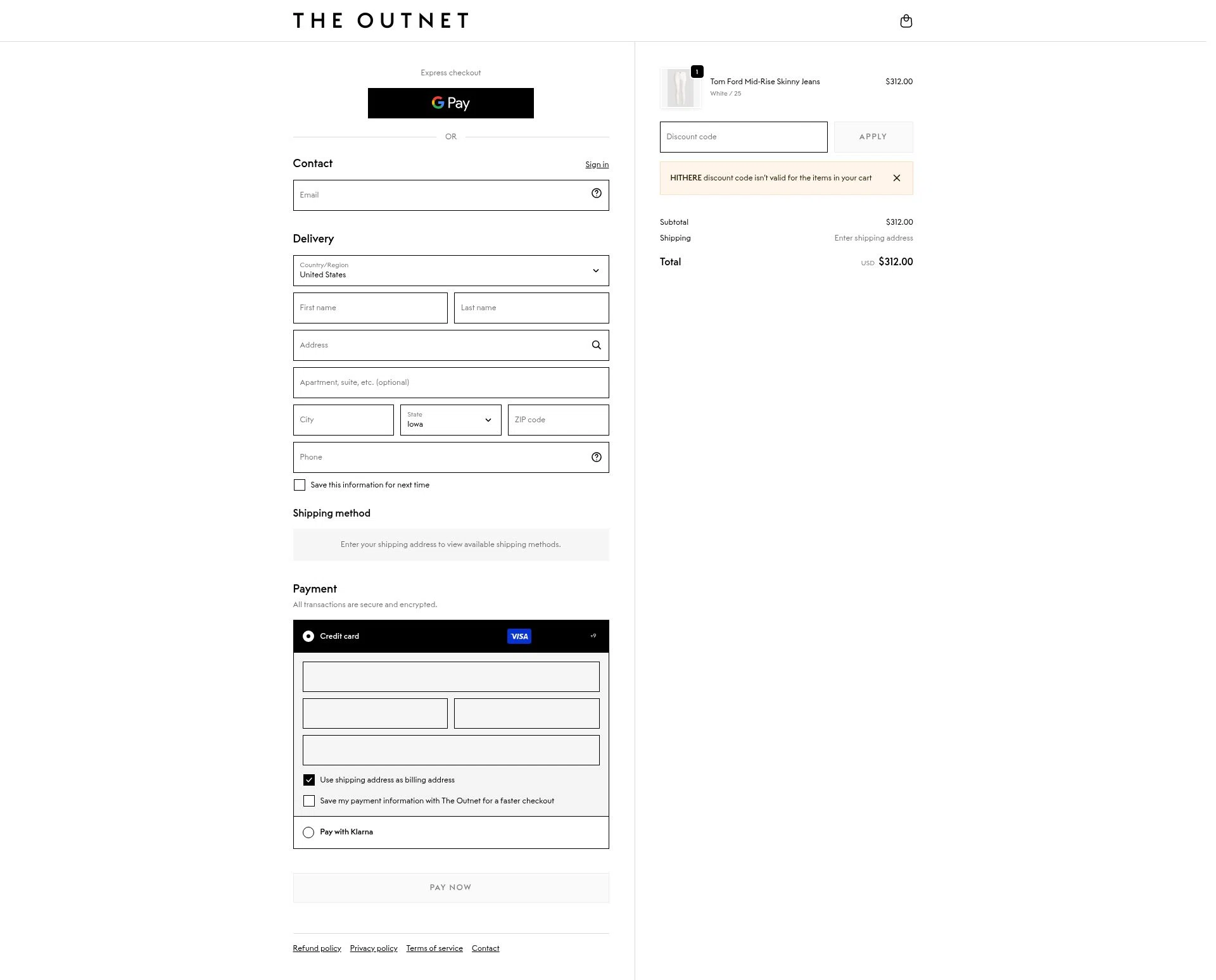Screen dimensions: 1216x980
Task: Check Save this information for next time
Action: 300,485
